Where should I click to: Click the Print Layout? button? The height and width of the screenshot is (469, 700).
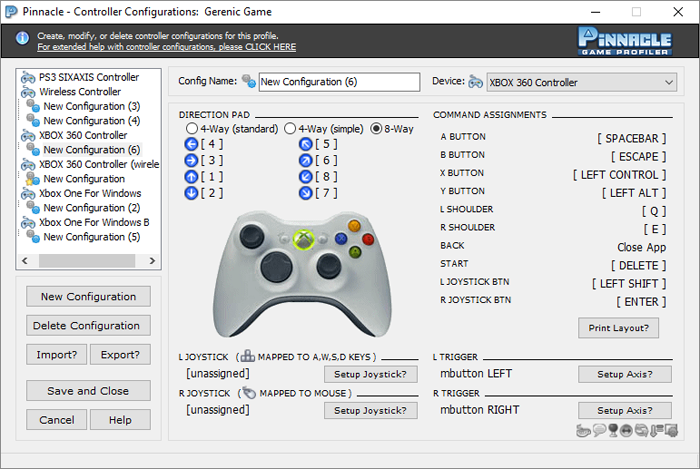[x=618, y=328]
